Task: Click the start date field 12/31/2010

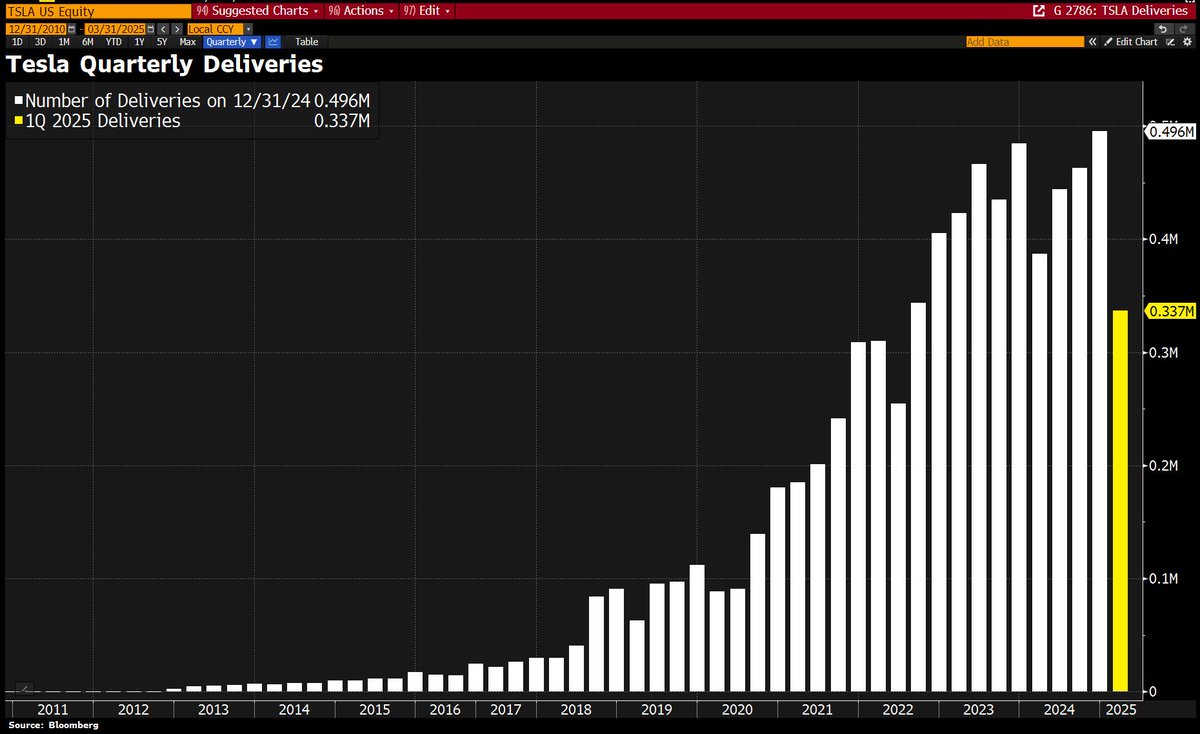Action: coord(36,29)
